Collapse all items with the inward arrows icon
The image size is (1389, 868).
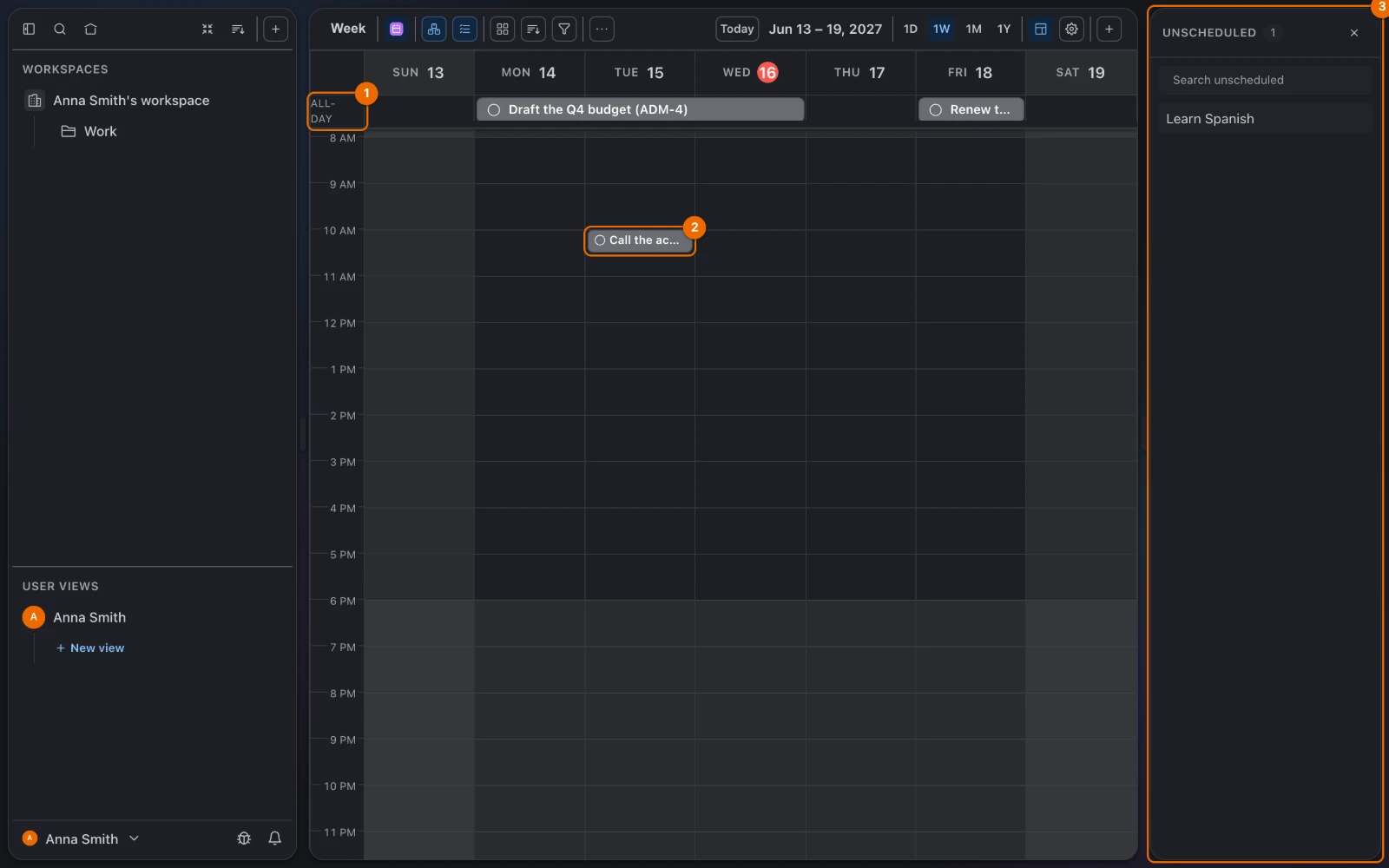[x=207, y=29]
